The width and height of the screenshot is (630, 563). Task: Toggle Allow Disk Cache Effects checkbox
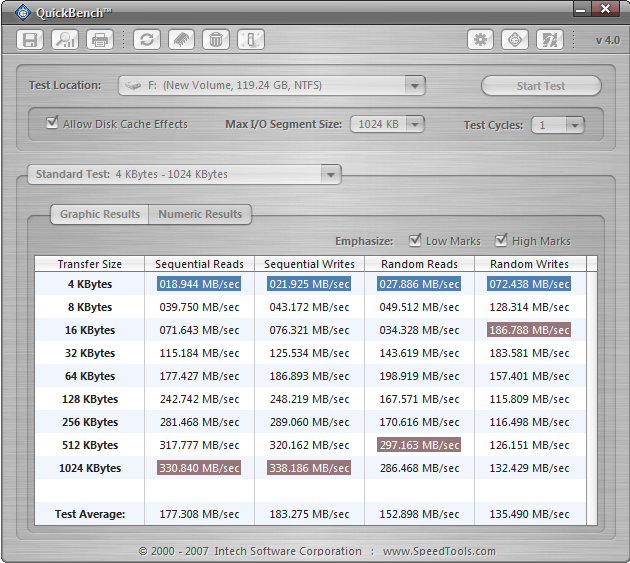click(x=52, y=124)
